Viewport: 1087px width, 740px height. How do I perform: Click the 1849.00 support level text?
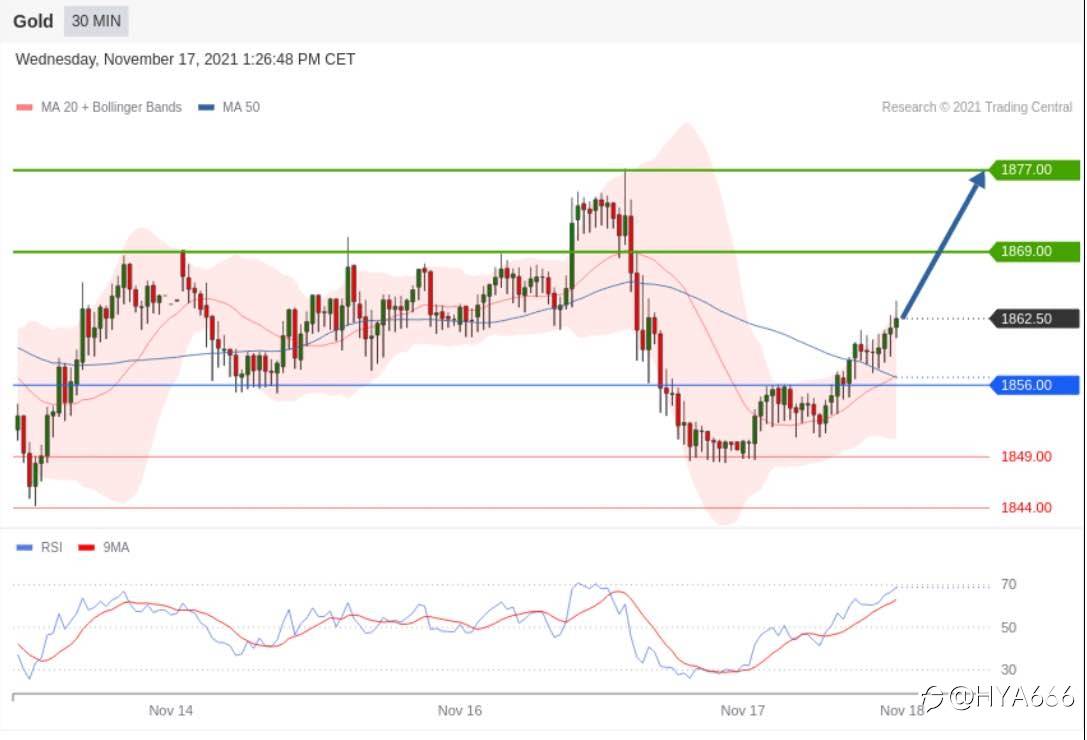click(1026, 456)
